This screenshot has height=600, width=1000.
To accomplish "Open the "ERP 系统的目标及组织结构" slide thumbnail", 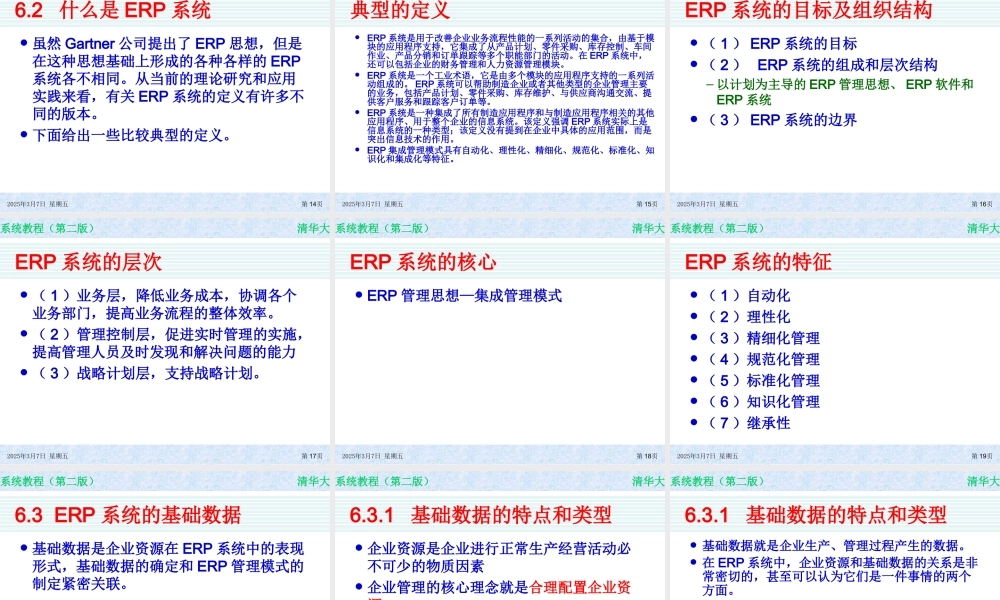I will [x=835, y=106].
